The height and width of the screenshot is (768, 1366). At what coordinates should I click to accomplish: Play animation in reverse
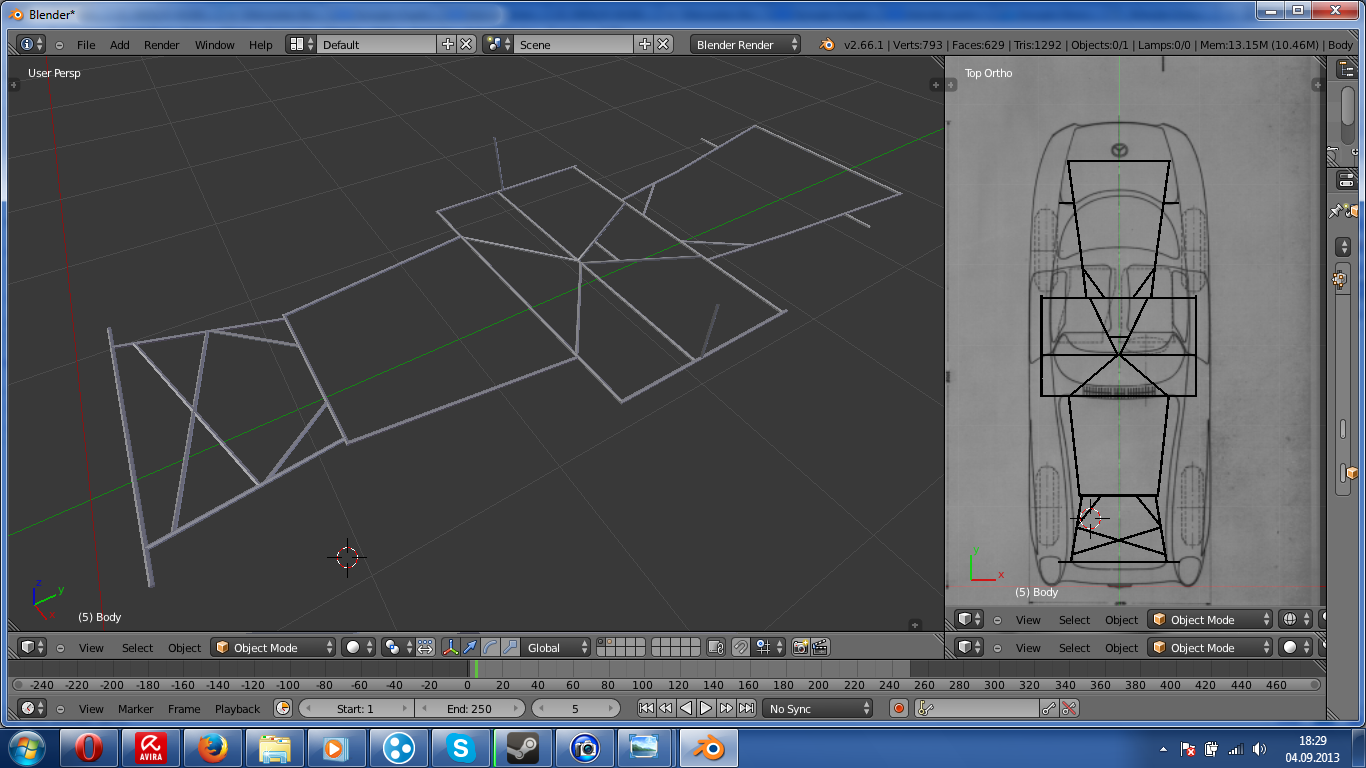(x=686, y=708)
